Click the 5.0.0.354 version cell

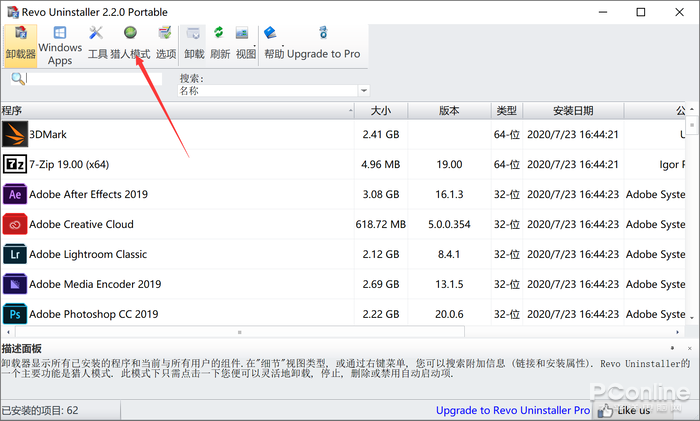[x=449, y=224]
